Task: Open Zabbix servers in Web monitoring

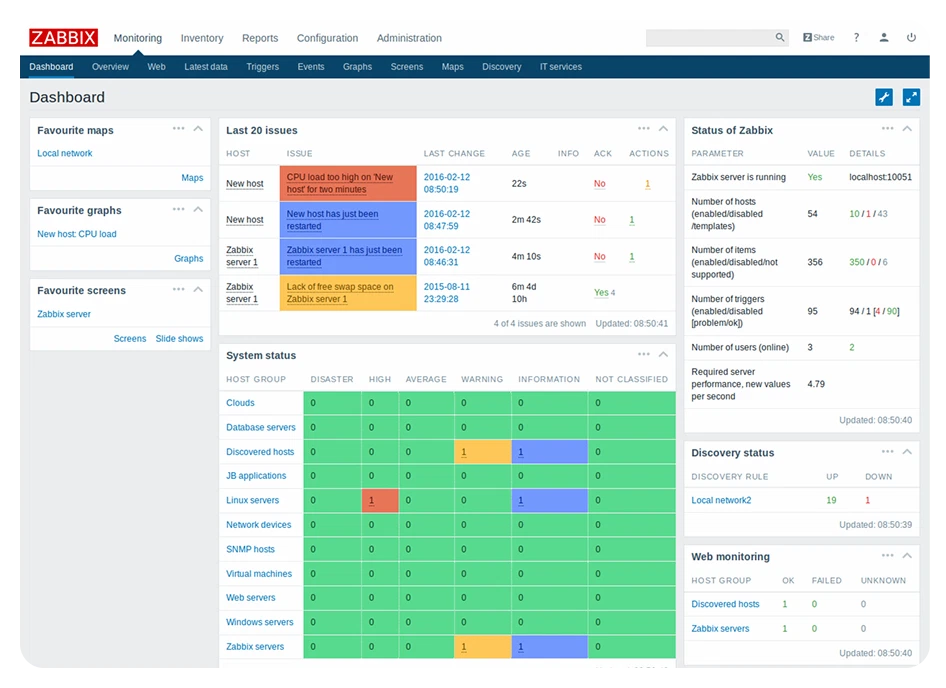Action: pyautogui.click(x=720, y=629)
